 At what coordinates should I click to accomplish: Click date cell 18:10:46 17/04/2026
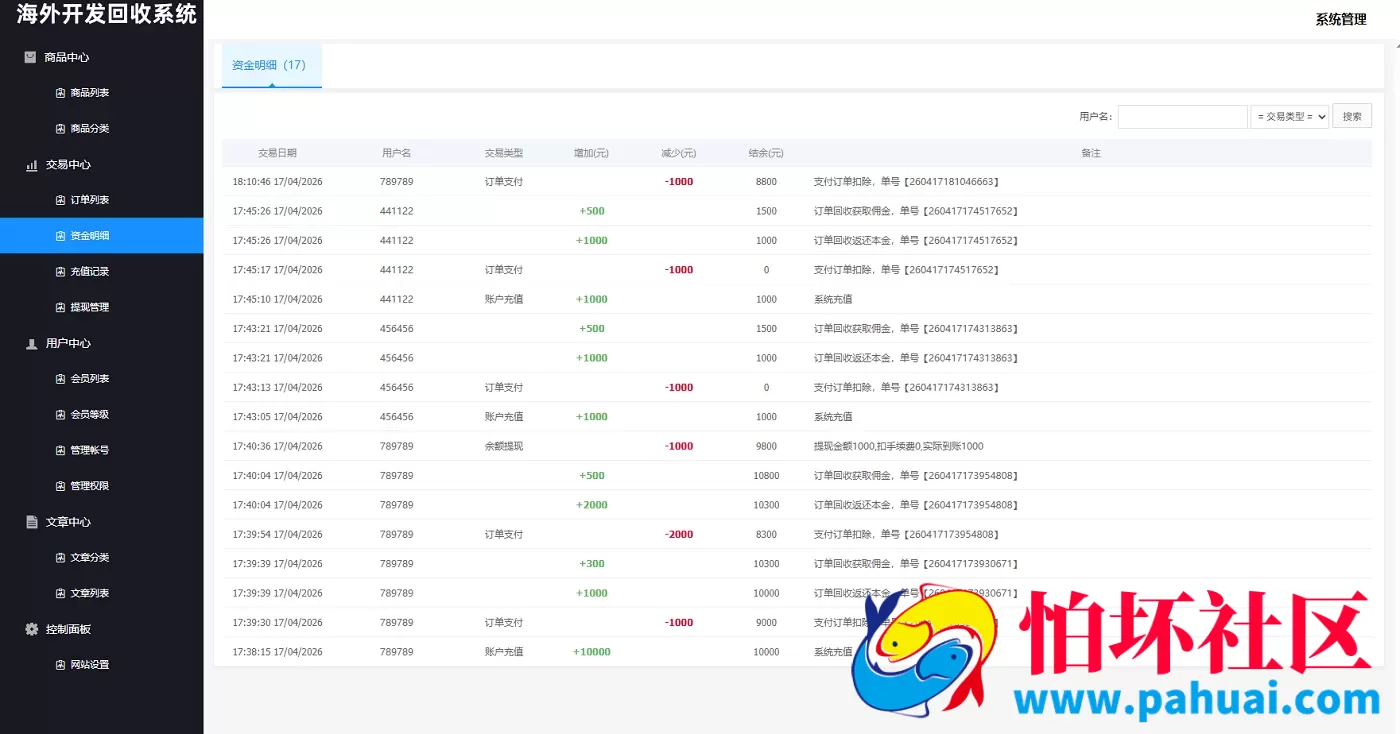[277, 182]
